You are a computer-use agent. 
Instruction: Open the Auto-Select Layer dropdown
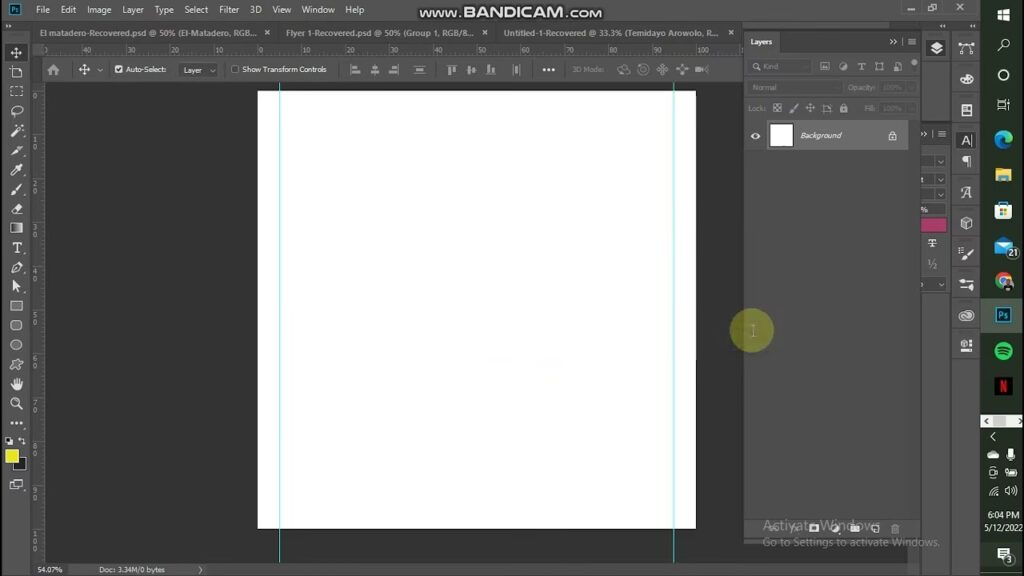point(198,70)
